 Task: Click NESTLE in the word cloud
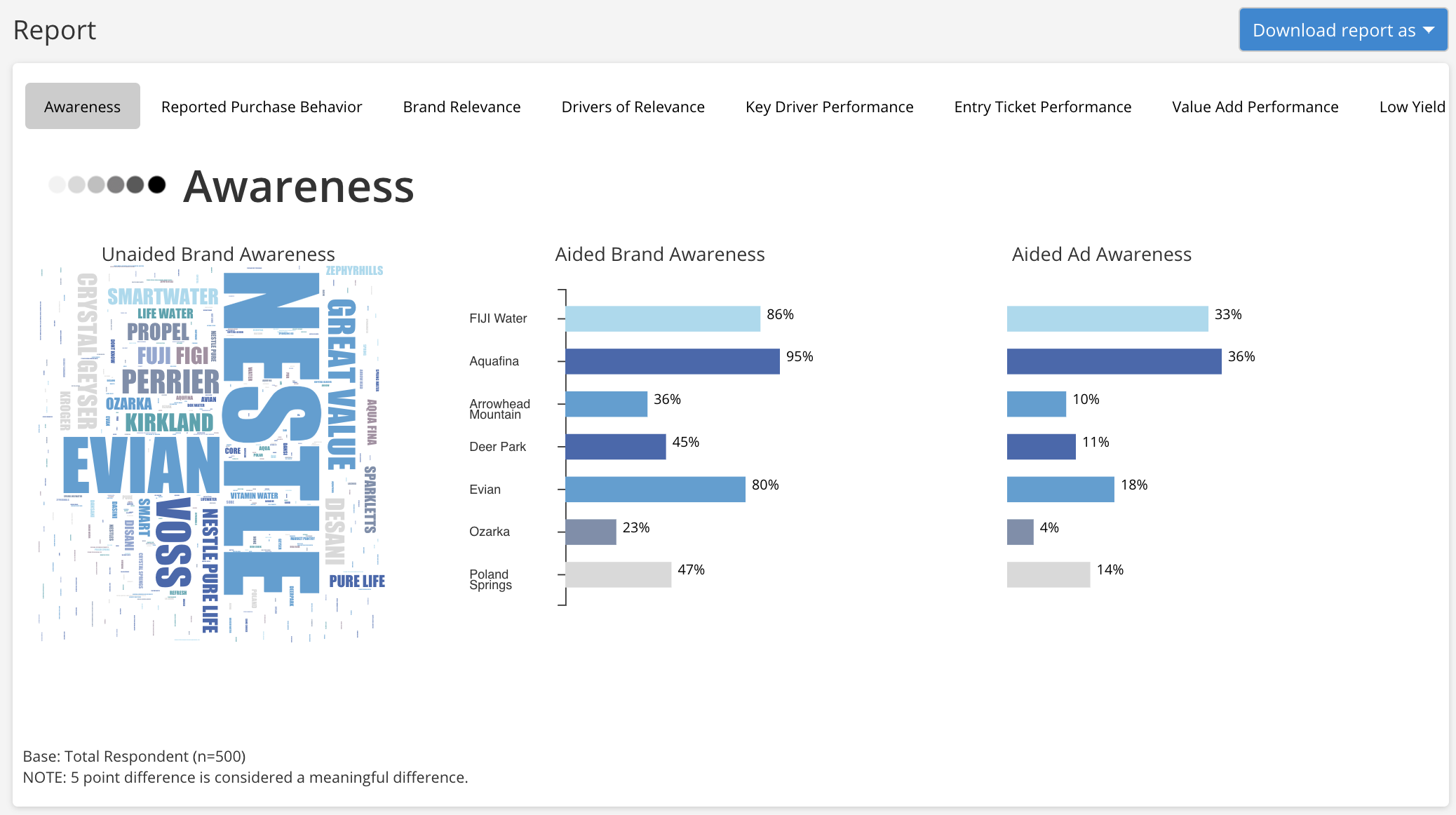coord(271,433)
